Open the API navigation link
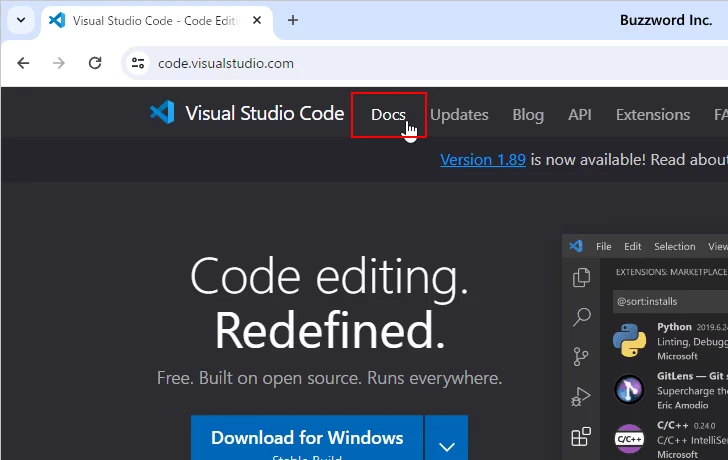The width and height of the screenshot is (728, 460). (x=580, y=115)
